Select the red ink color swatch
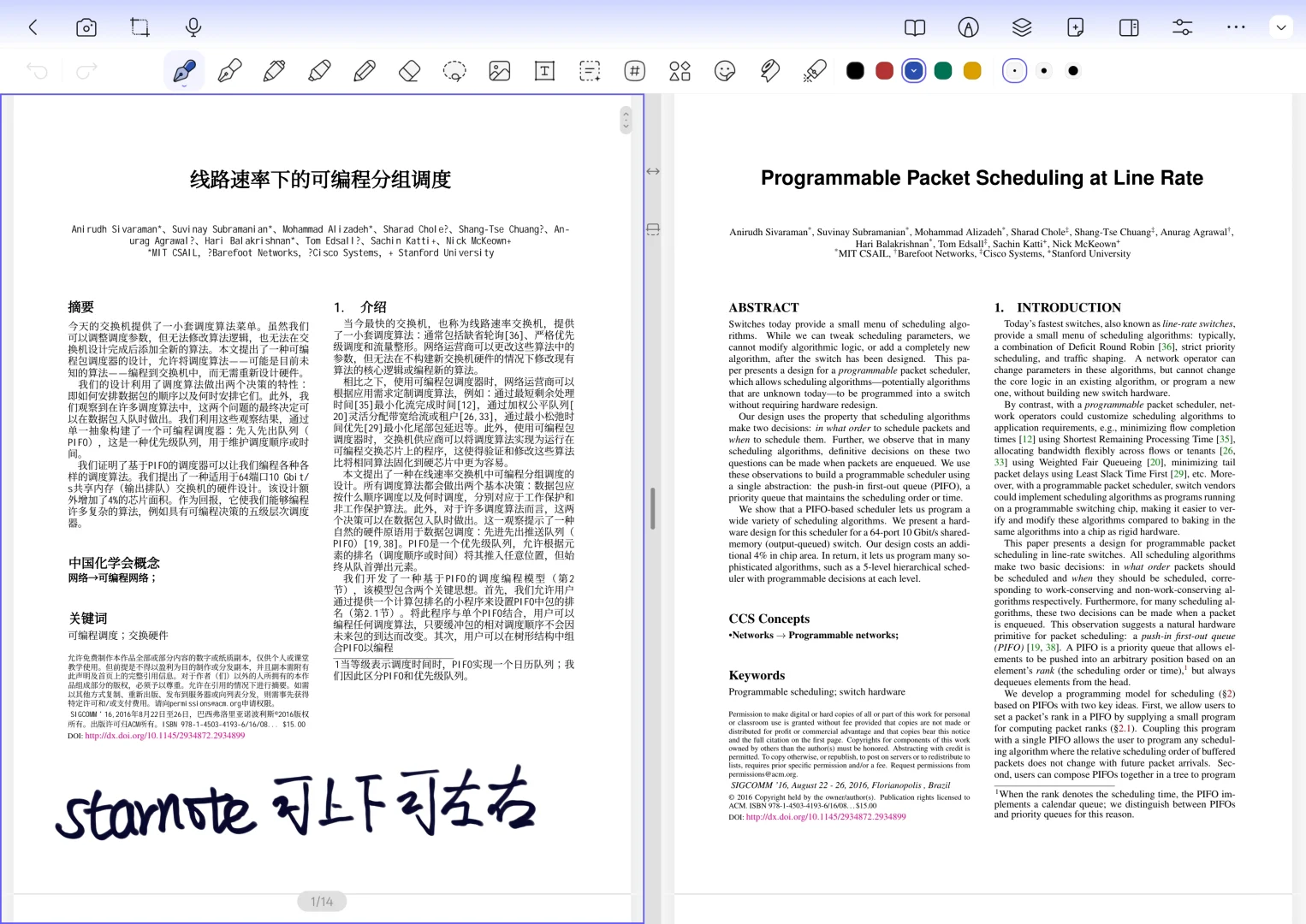Image resolution: width=1306 pixels, height=924 pixels. pos(884,70)
